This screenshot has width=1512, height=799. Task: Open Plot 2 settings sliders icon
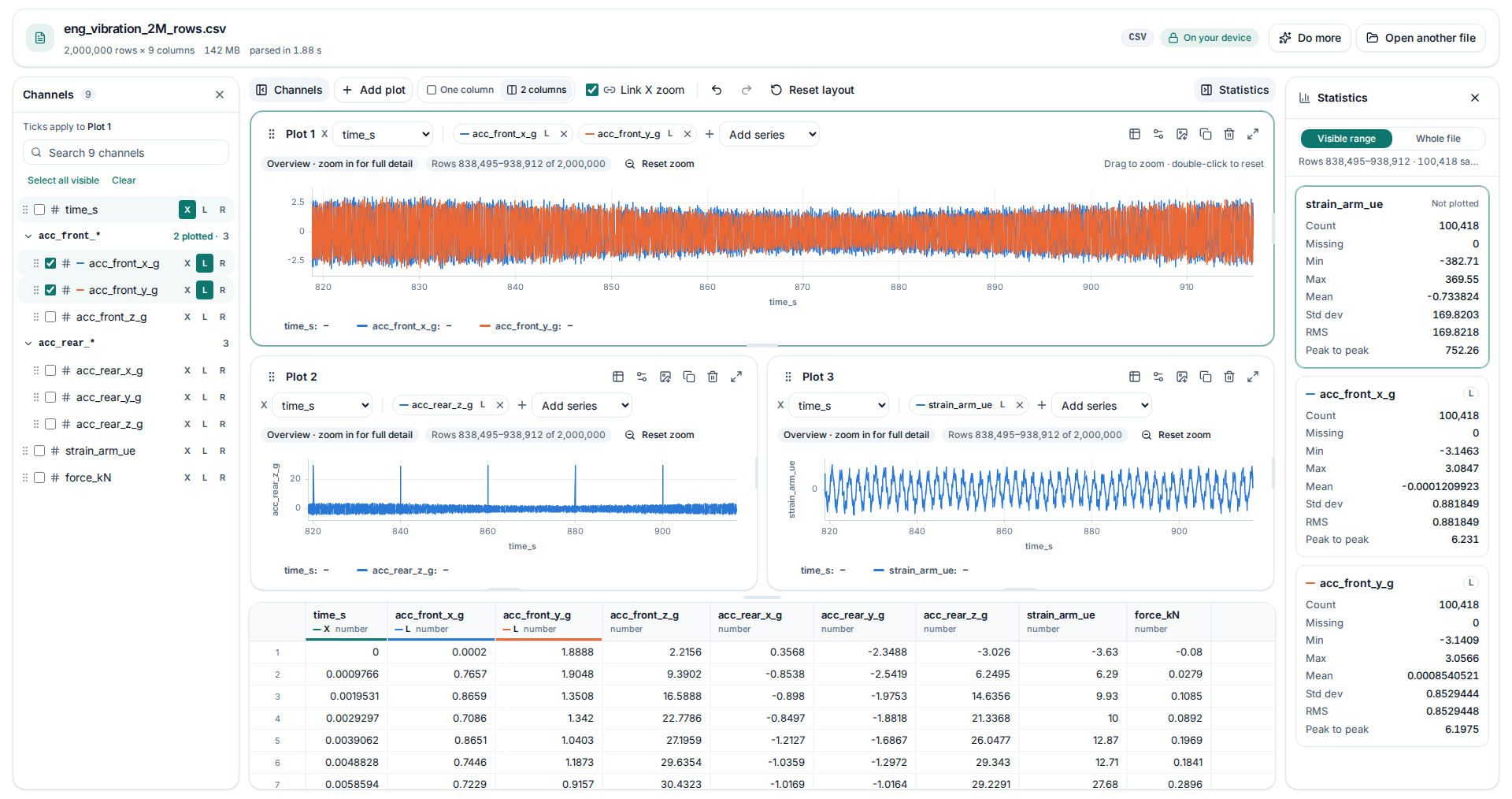tap(642, 377)
